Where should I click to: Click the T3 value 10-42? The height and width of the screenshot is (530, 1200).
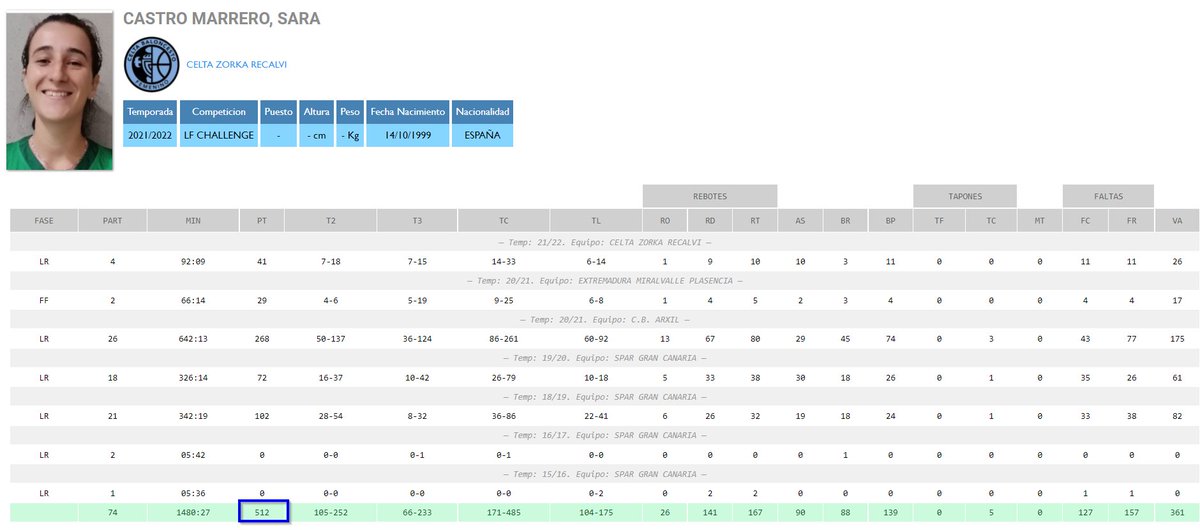[415, 378]
